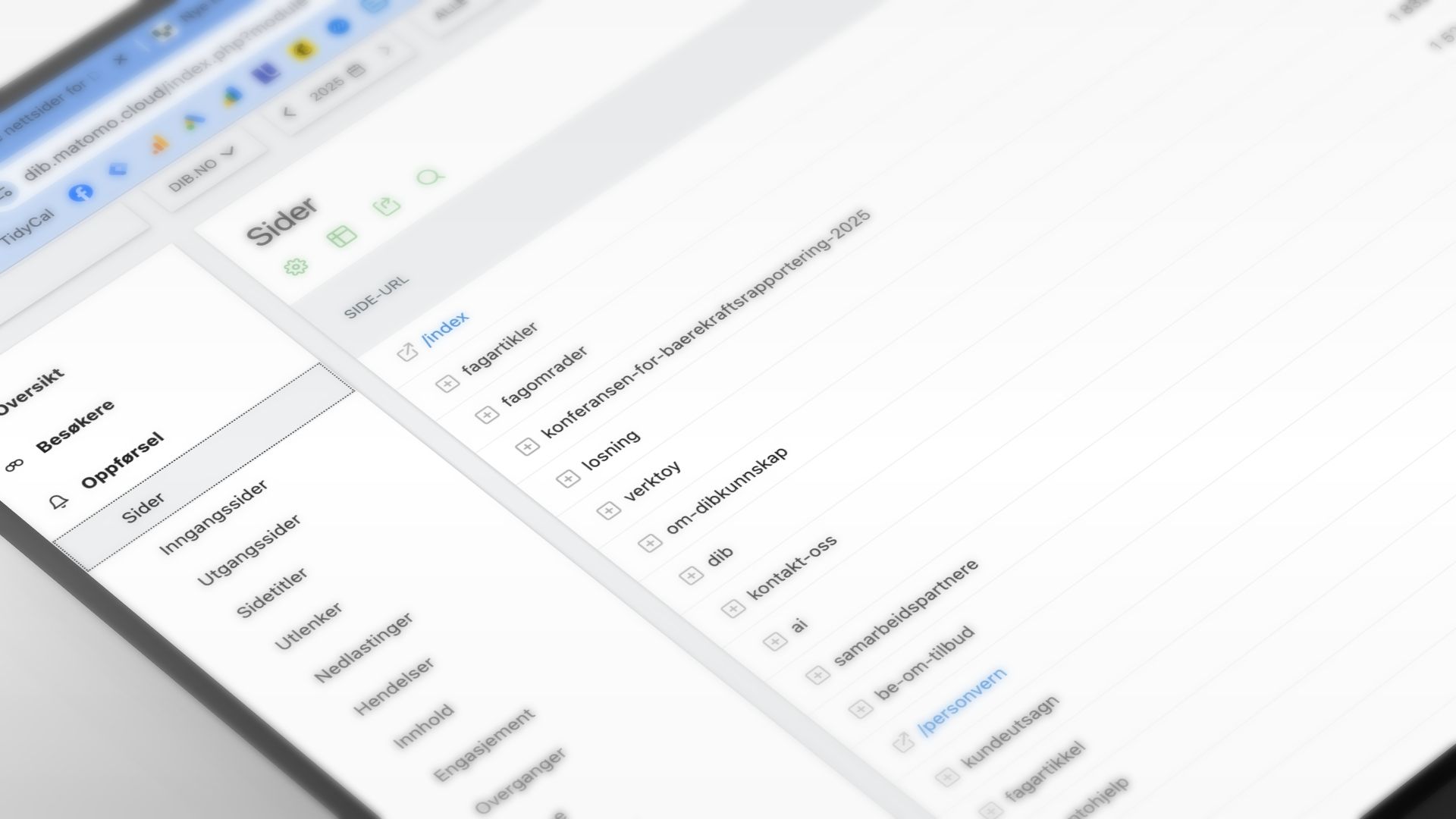Go to previous period with left arrow

289,112
